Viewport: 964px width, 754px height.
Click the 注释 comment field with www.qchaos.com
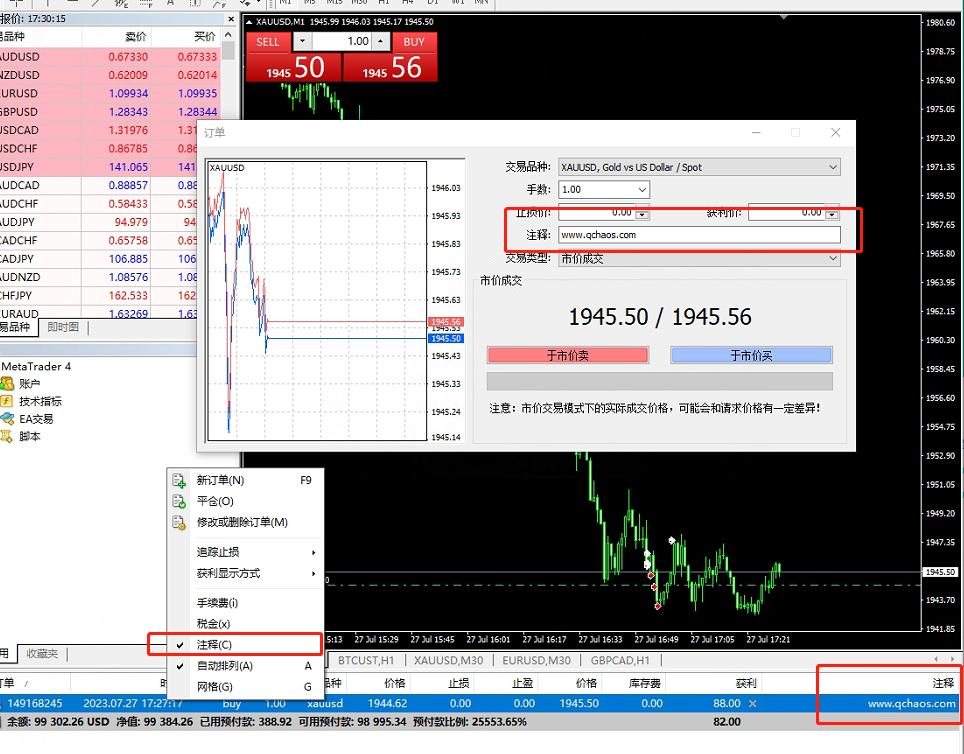(x=699, y=235)
